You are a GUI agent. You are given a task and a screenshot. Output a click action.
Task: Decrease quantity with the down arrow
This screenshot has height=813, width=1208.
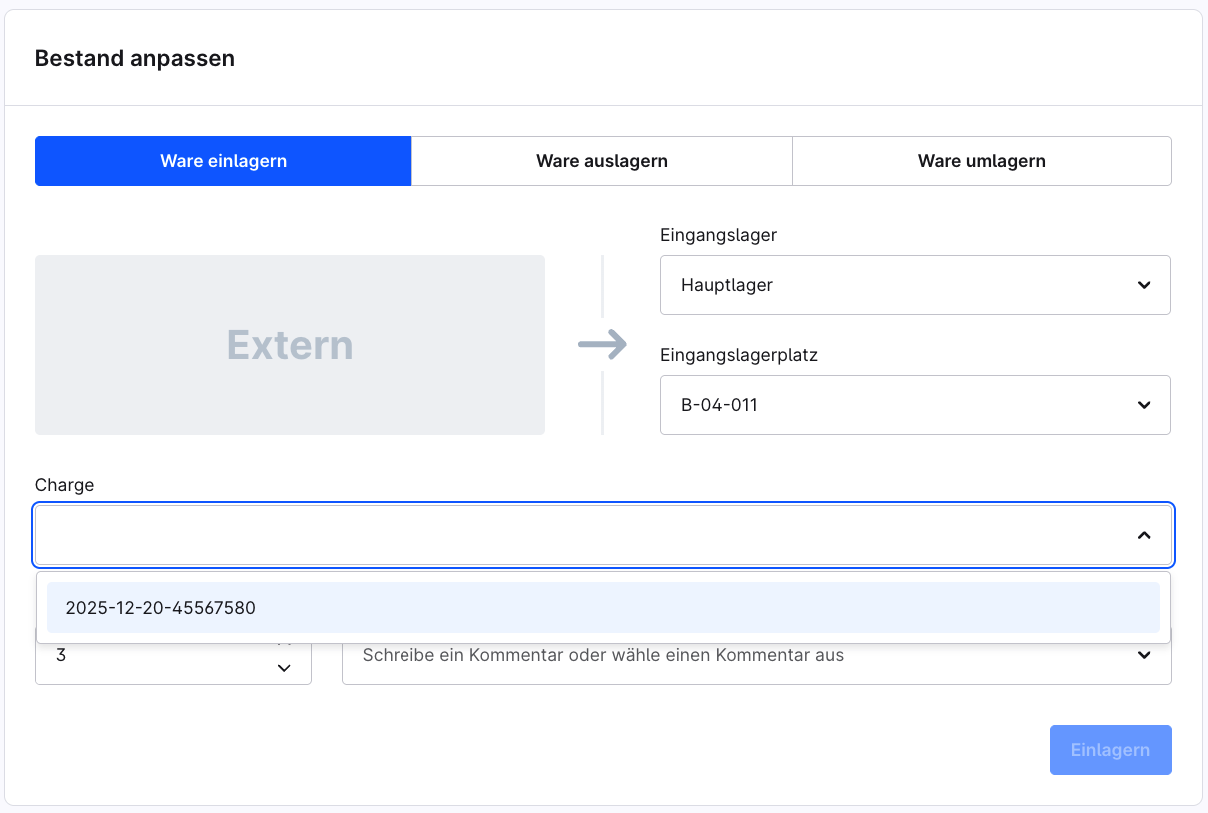pos(284,668)
